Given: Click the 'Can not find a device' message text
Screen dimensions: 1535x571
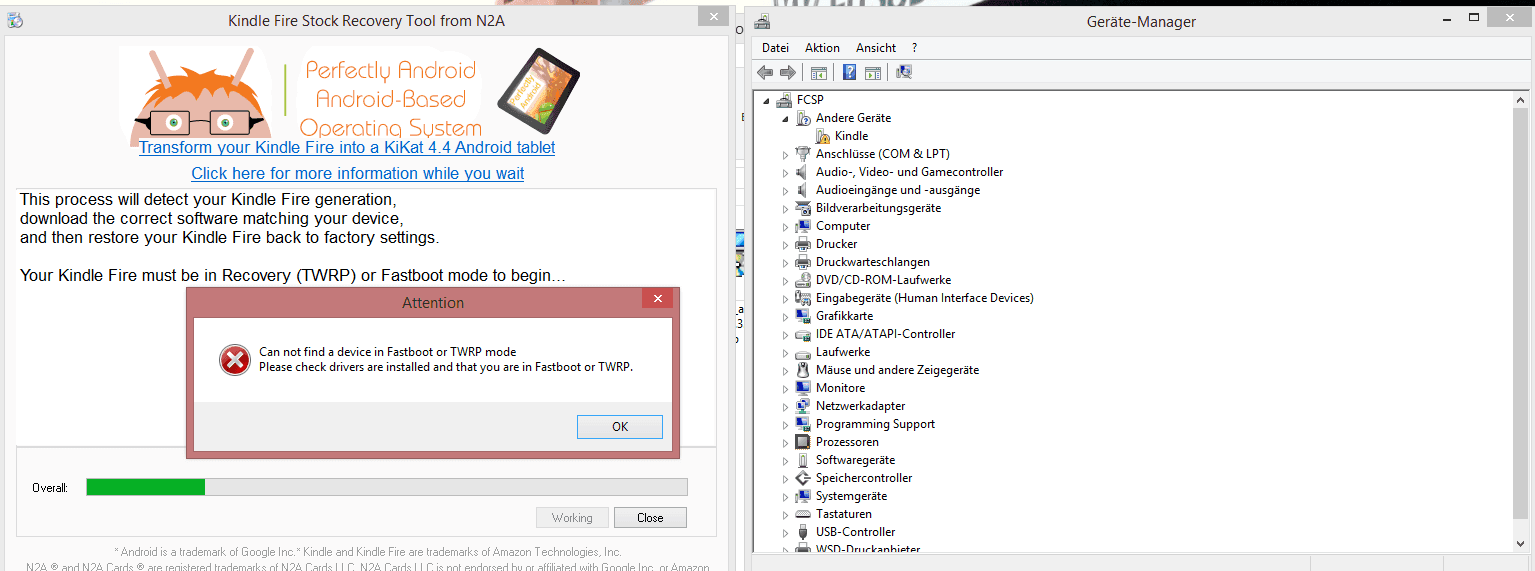Looking at the screenshot, I should pyautogui.click(x=387, y=352).
